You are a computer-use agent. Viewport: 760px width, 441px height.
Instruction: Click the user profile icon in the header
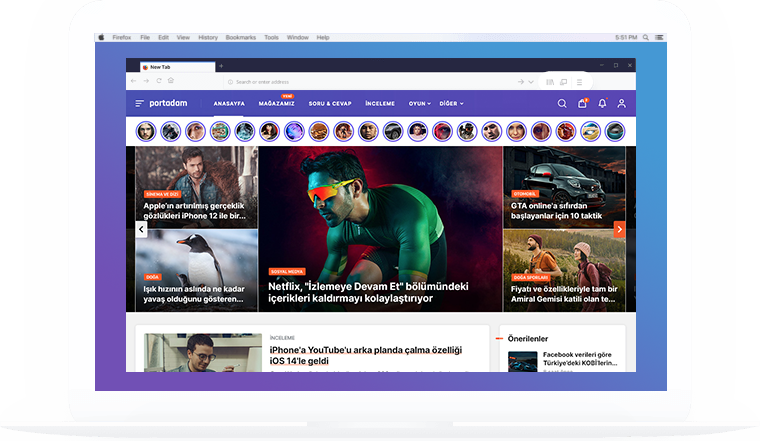tap(621, 104)
